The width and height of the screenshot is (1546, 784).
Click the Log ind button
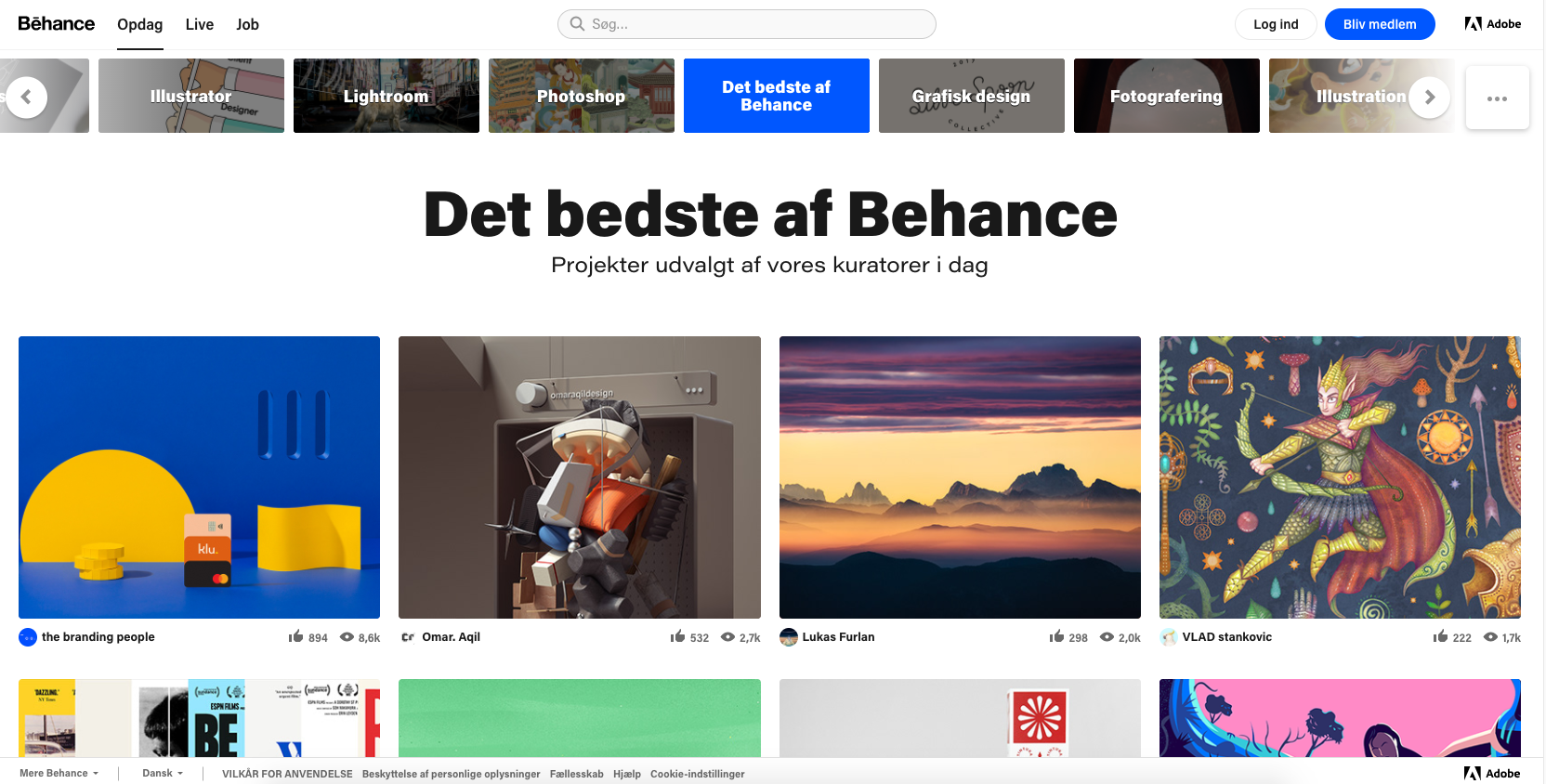[1276, 24]
